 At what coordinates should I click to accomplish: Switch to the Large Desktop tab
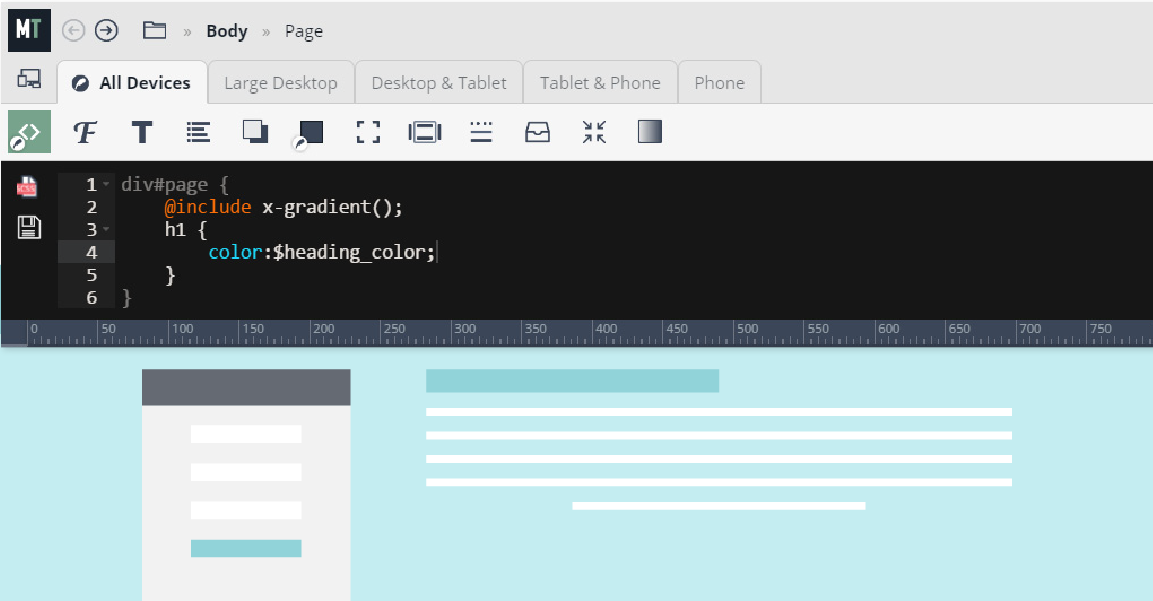click(x=281, y=82)
